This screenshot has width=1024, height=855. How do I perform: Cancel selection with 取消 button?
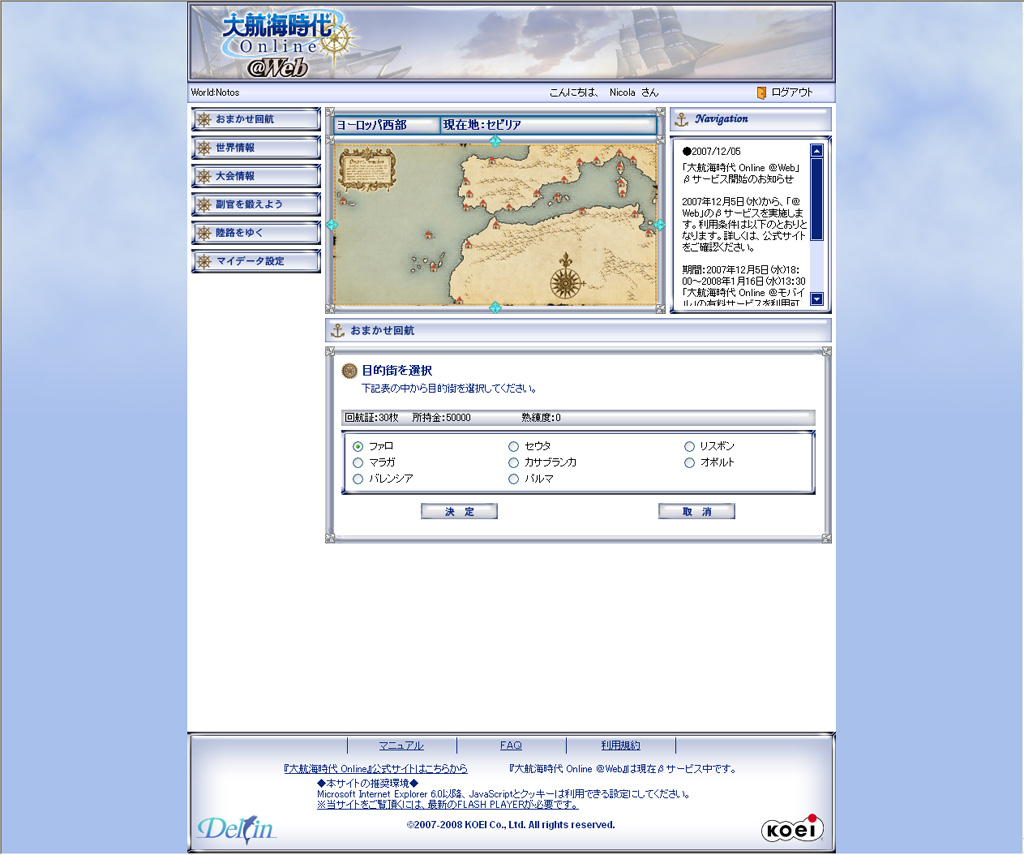[697, 511]
